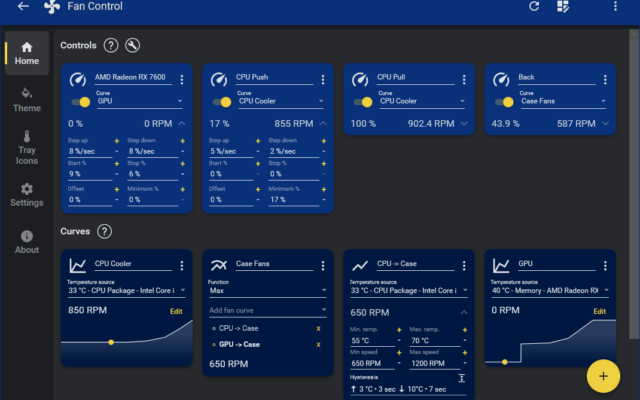This screenshot has width=640, height=400.
Task: Open Case Fans curve three-dot menu
Action: [x=323, y=266]
